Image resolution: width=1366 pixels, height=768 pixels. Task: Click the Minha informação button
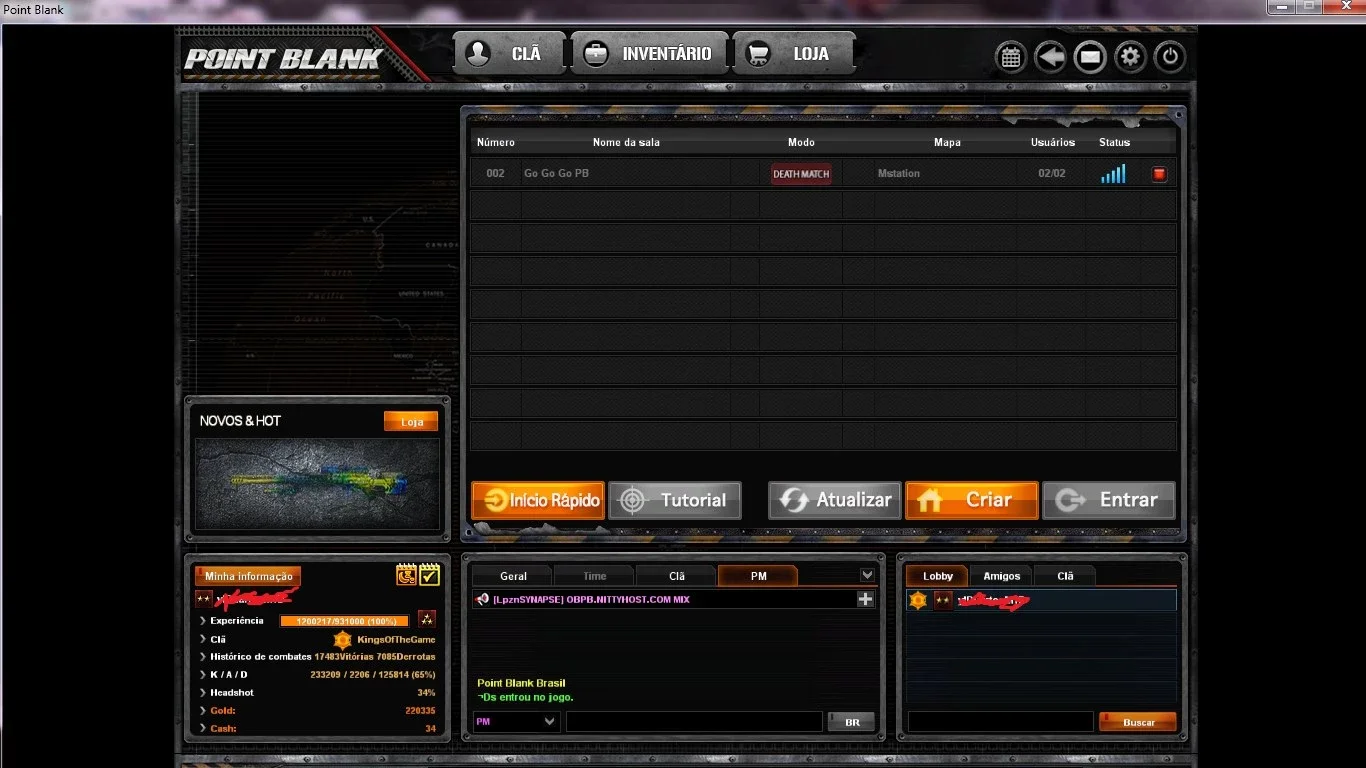click(248, 576)
